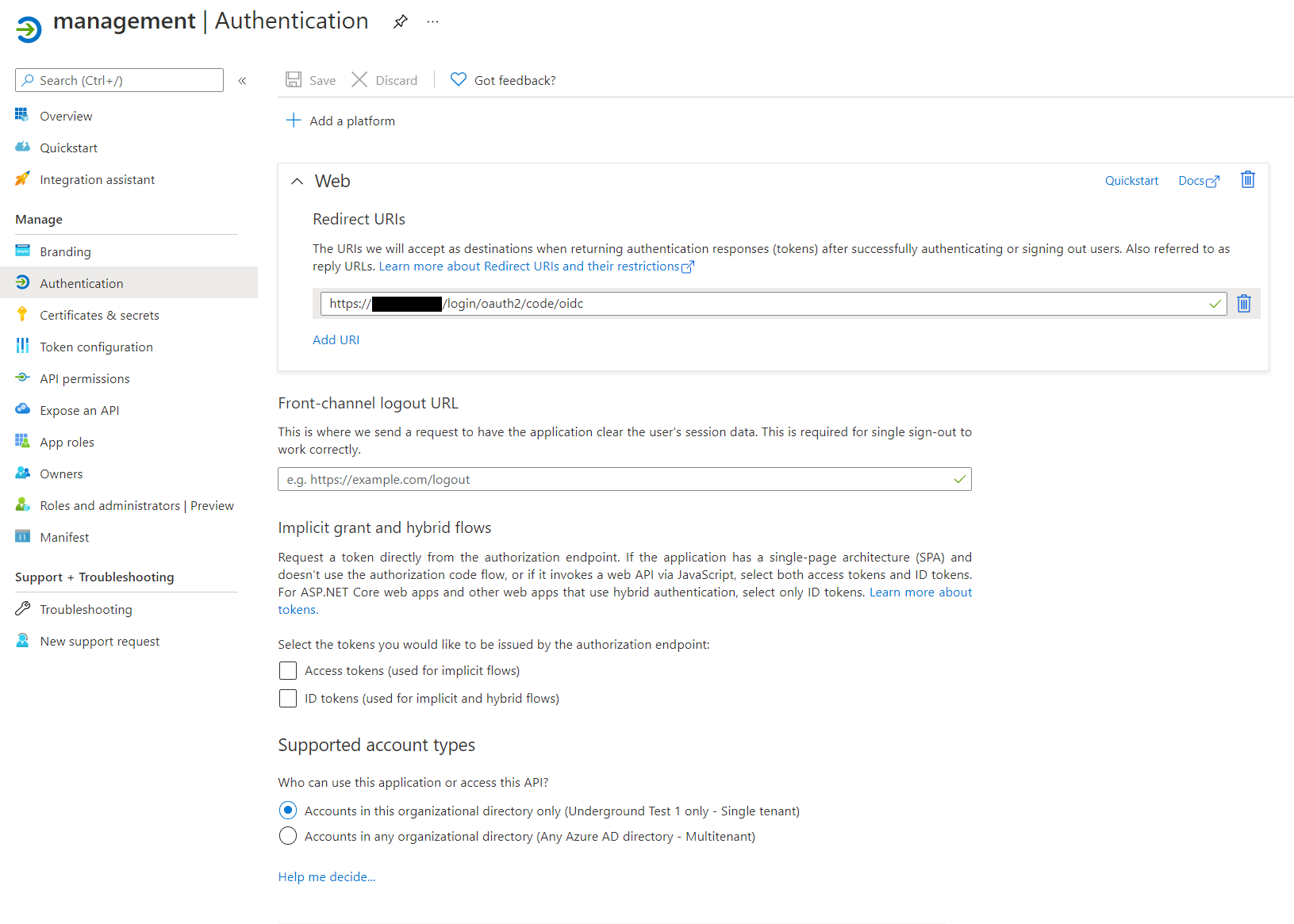Open Certificates & secrets in sidebar
Image resolution: width=1294 pixels, height=924 pixels.
coord(99,316)
